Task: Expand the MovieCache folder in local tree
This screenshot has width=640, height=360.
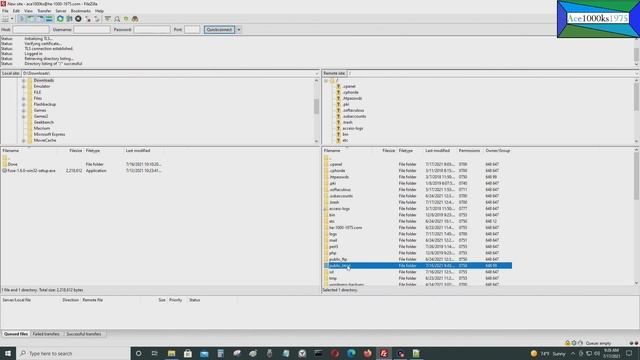Action: pyautogui.click(x=23, y=140)
